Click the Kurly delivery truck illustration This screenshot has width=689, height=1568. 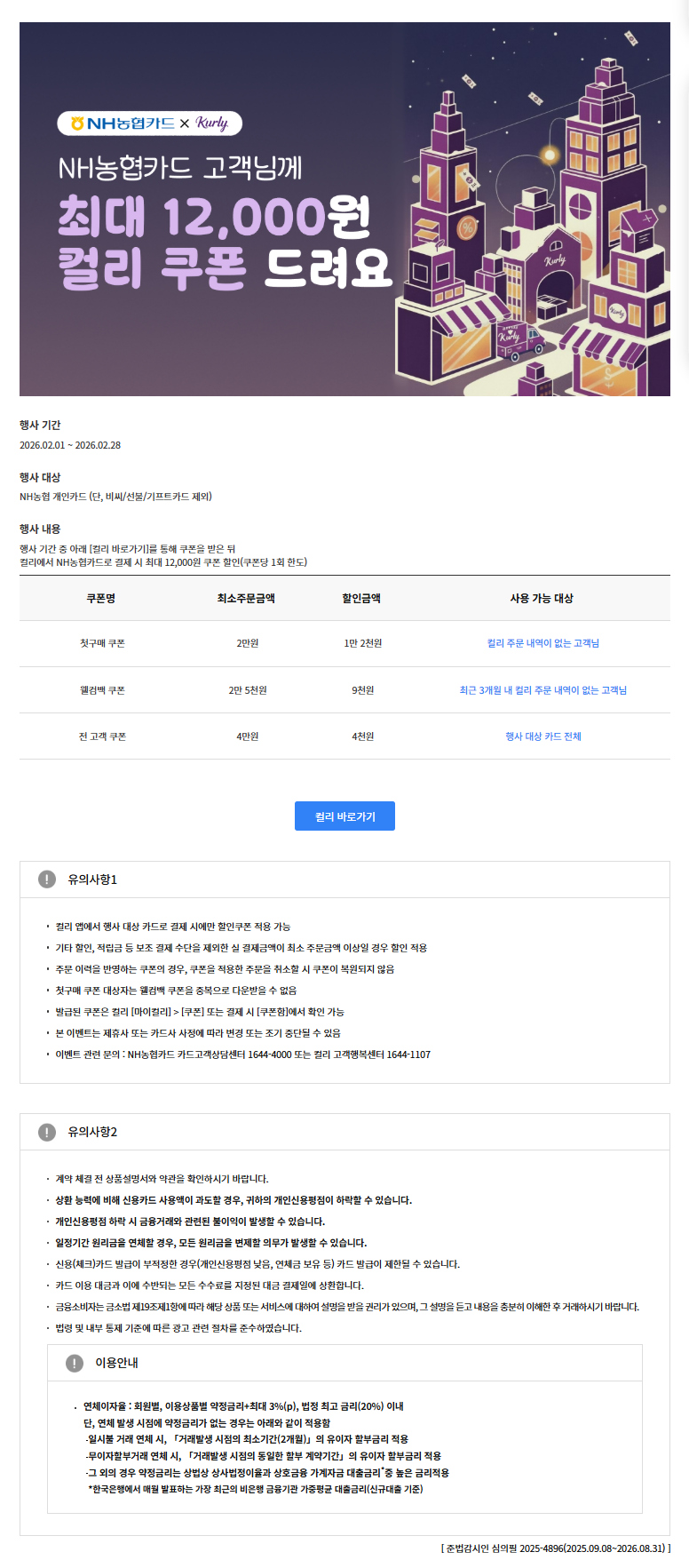coord(519,342)
